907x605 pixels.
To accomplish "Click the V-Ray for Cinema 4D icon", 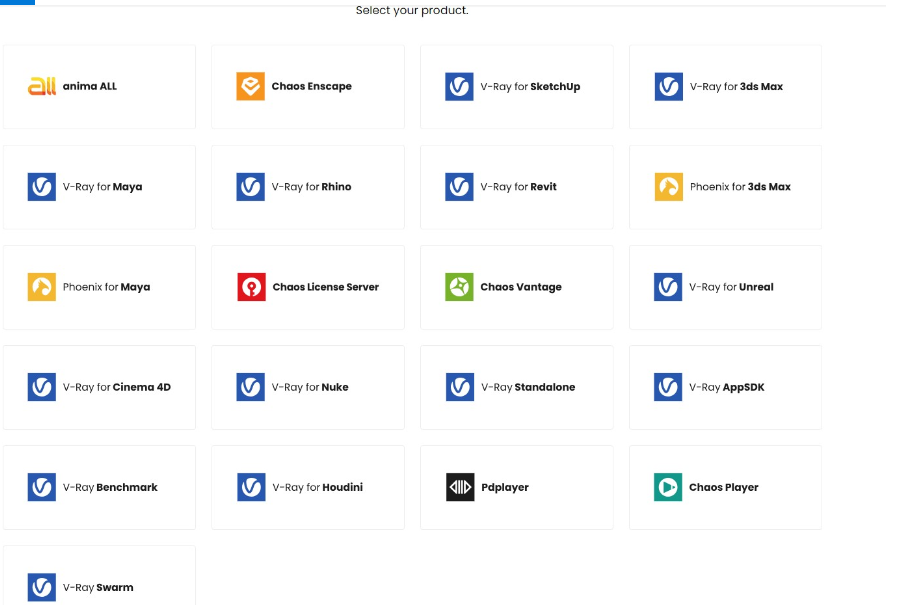I will click(x=42, y=387).
